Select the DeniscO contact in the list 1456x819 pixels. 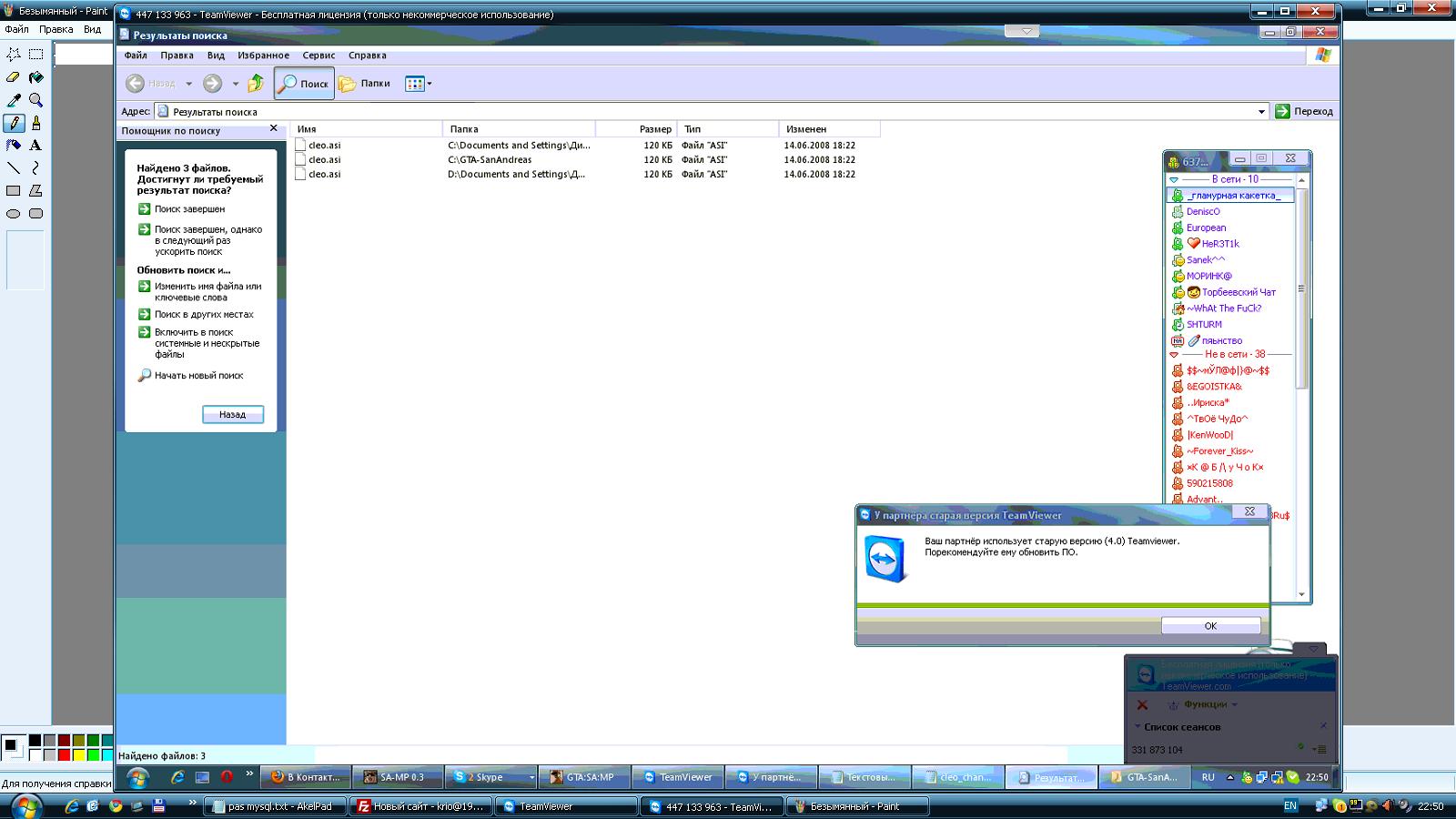tap(1203, 211)
